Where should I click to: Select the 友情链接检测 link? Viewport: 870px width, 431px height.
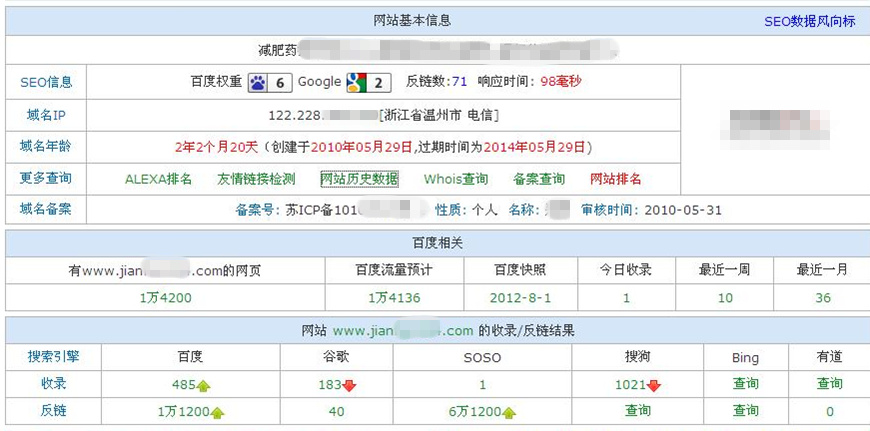coord(256,179)
